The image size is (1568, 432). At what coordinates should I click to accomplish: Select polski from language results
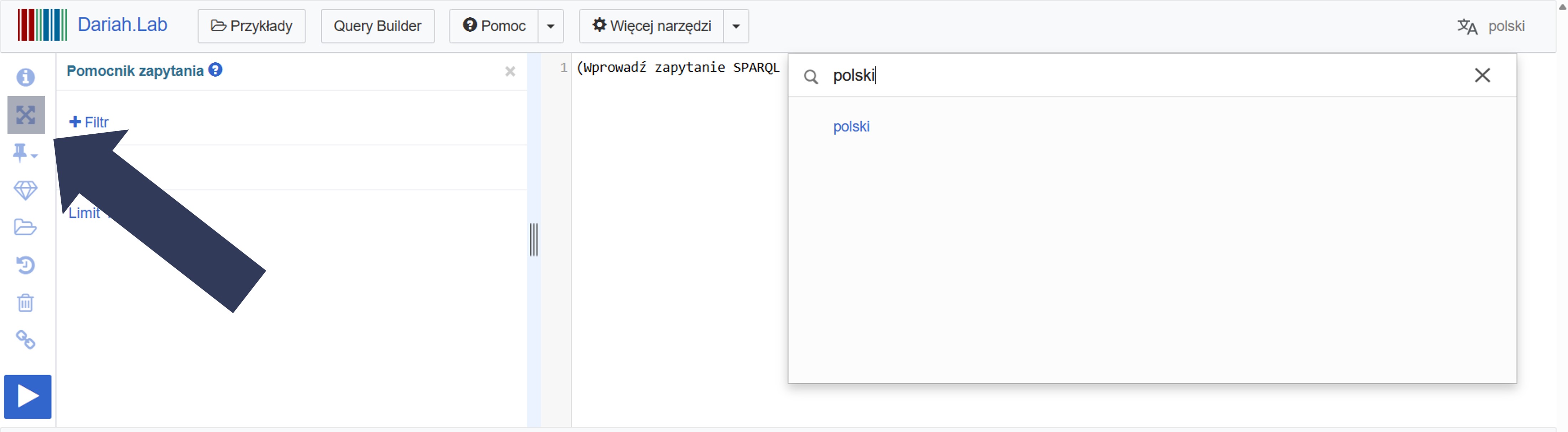tap(851, 127)
